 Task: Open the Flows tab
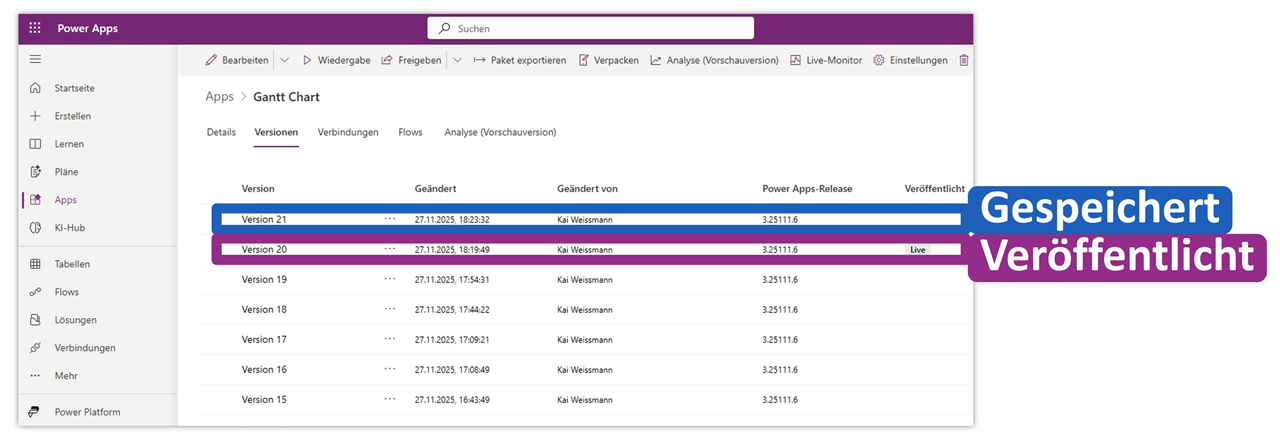(410, 132)
